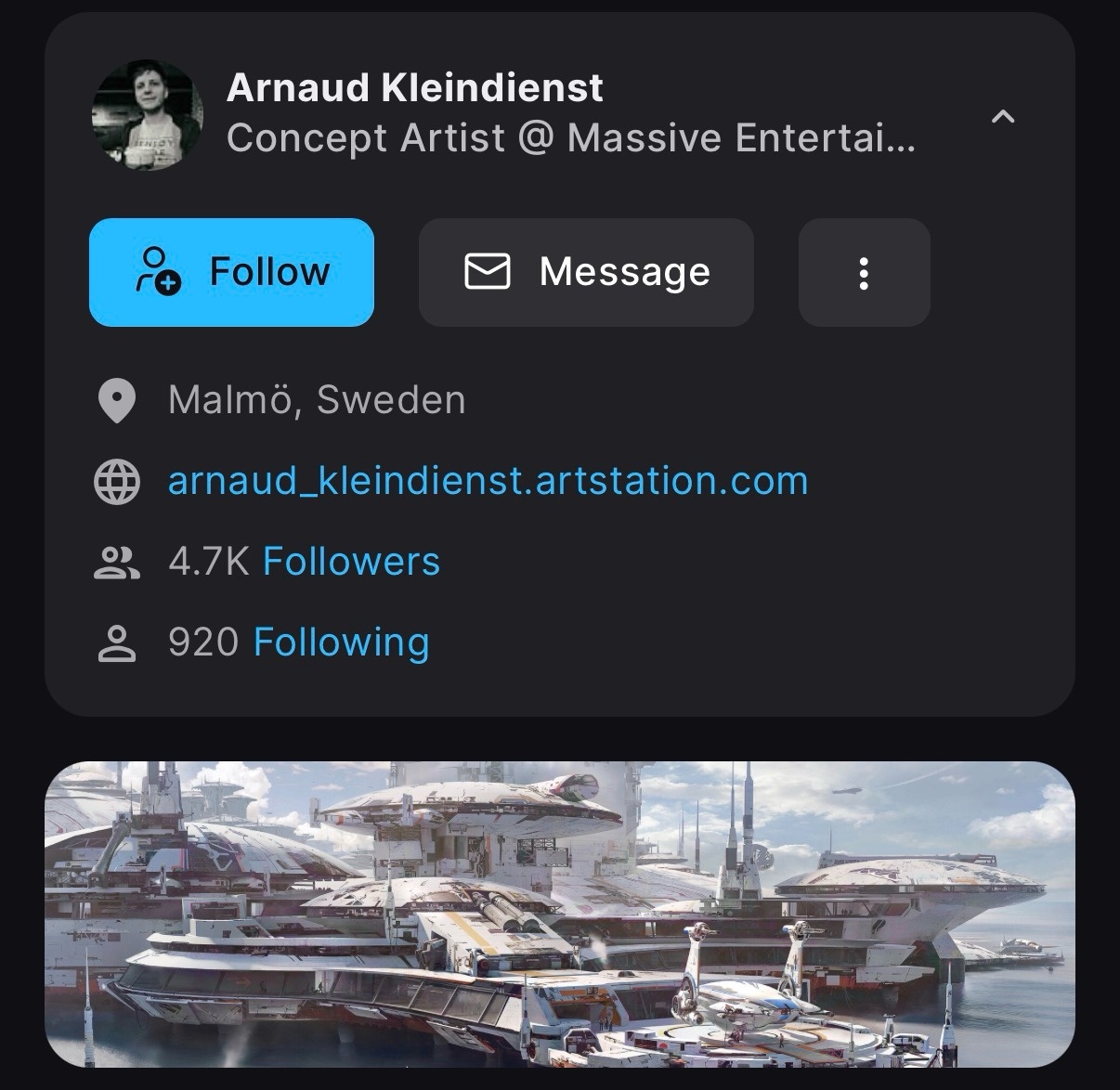Image resolution: width=1120 pixels, height=1090 pixels.
Task: Open the Following list link
Action: [x=341, y=642]
